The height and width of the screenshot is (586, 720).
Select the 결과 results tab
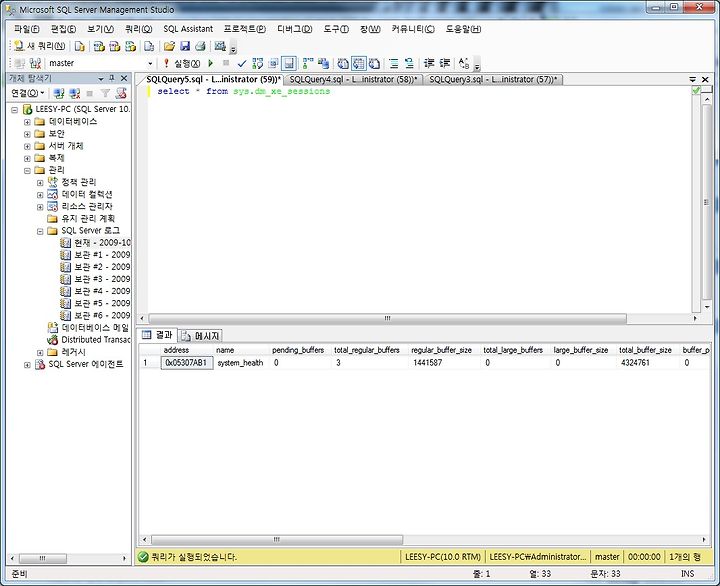(x=158, y=335)
